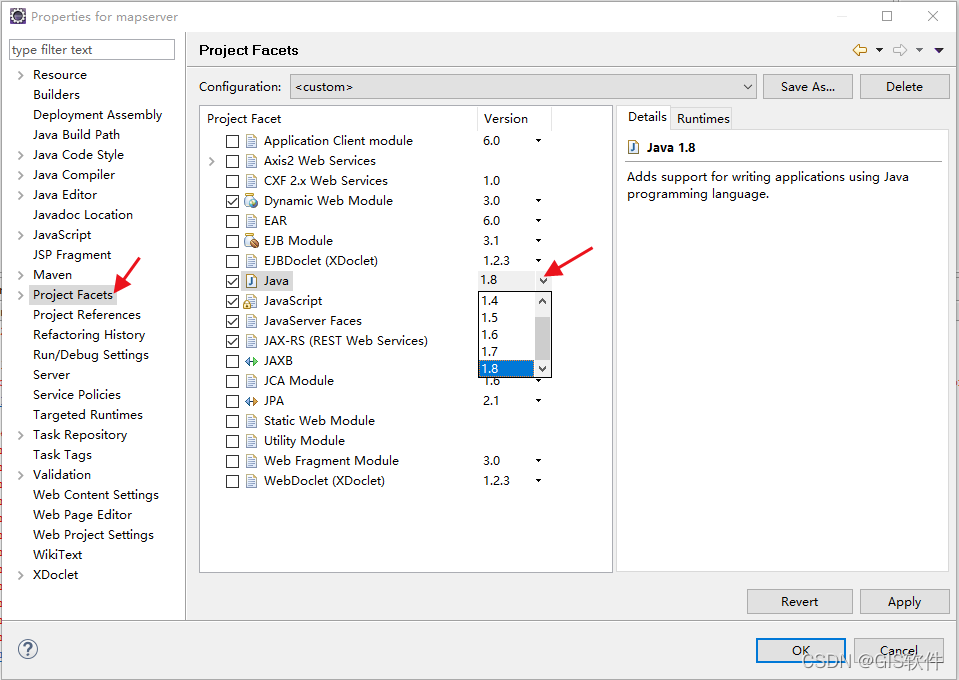
Task: Click the Apply button
Action: coord(904,602)
